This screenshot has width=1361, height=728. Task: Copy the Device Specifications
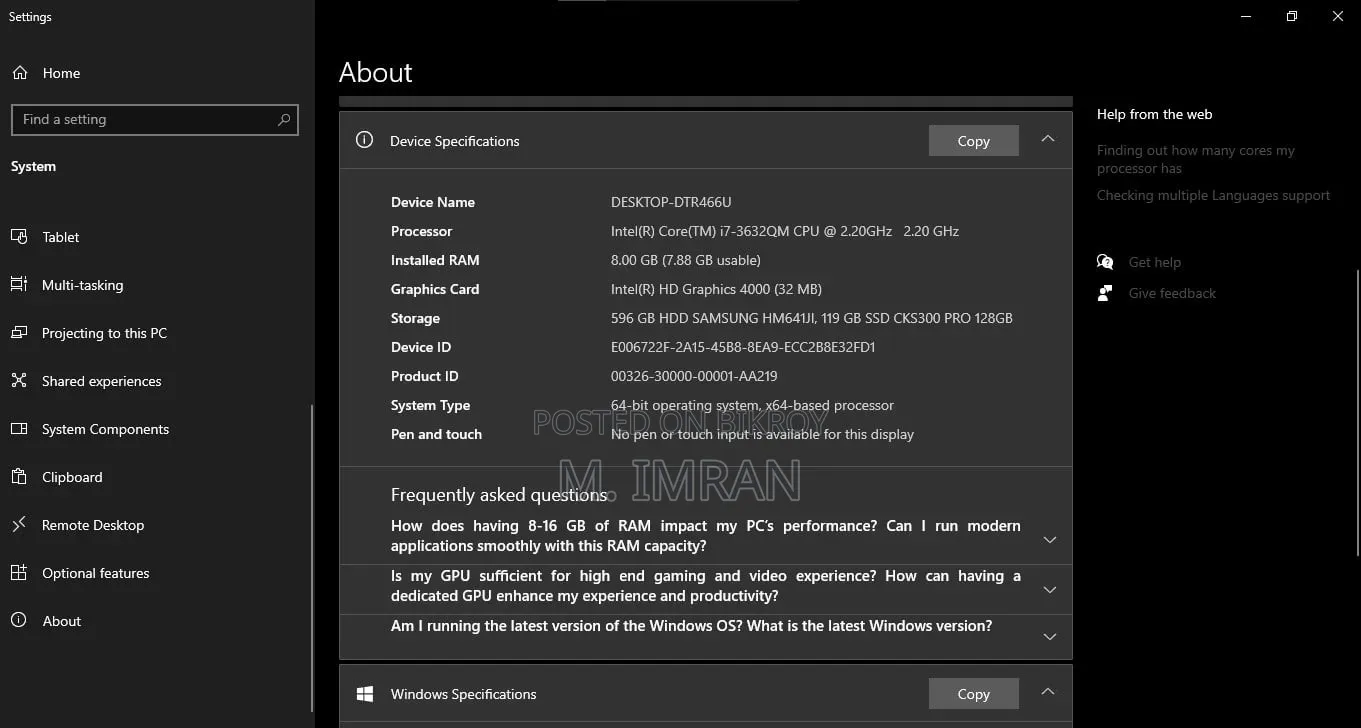[x=973, y=141]
